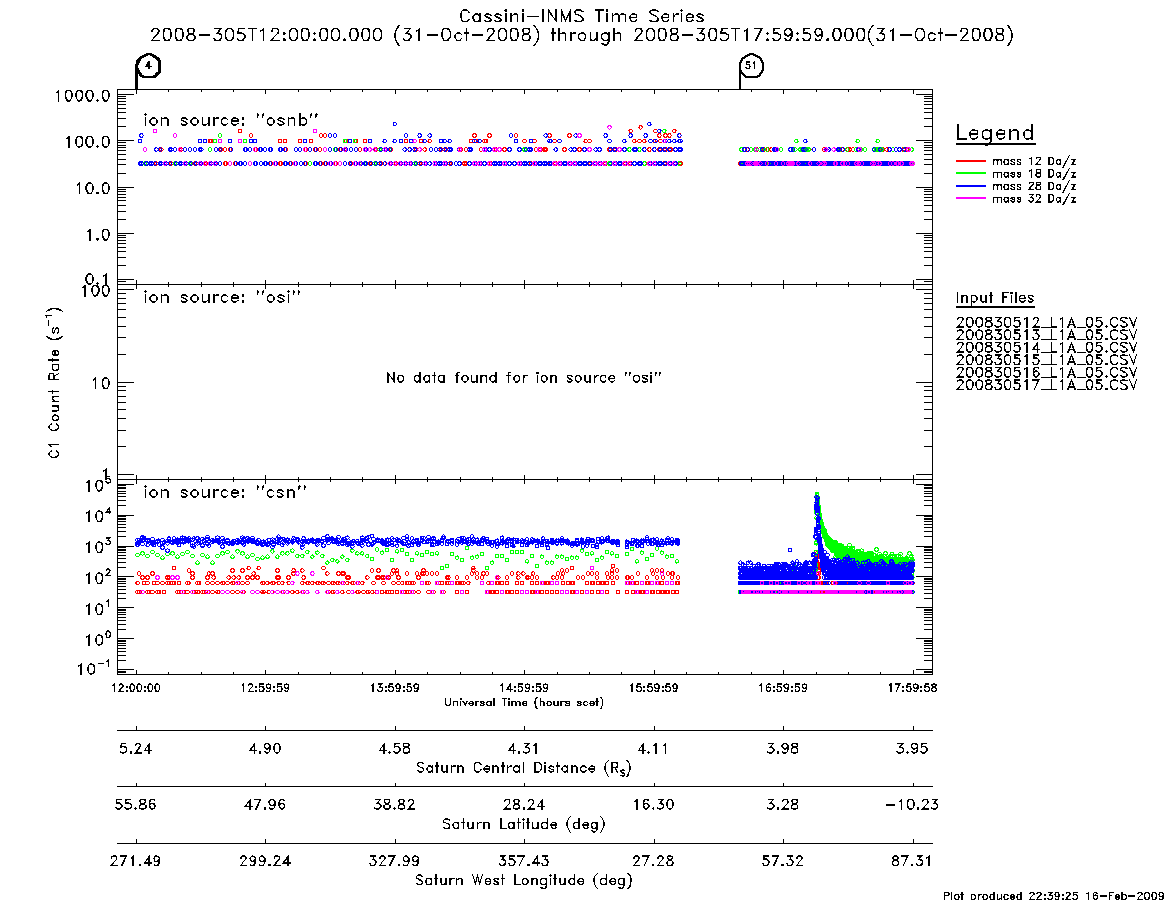Click the 15:59:59 time tick label
This screenshot has width=1165, height=900.
(654, 688)
